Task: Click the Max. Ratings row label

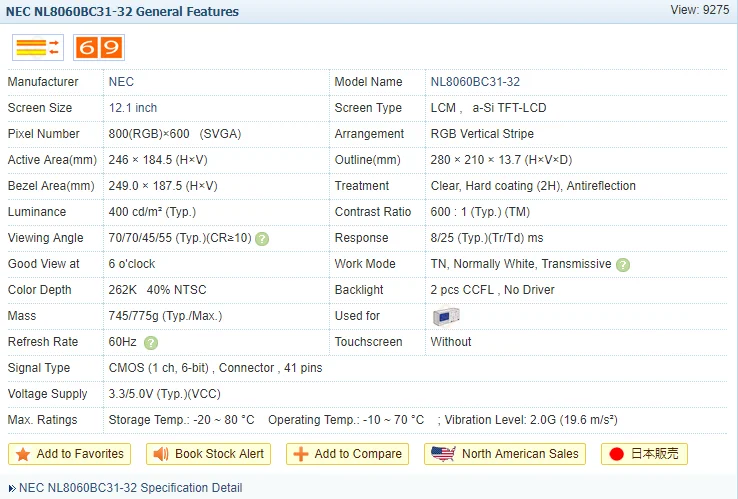Action: pos(42,420)
